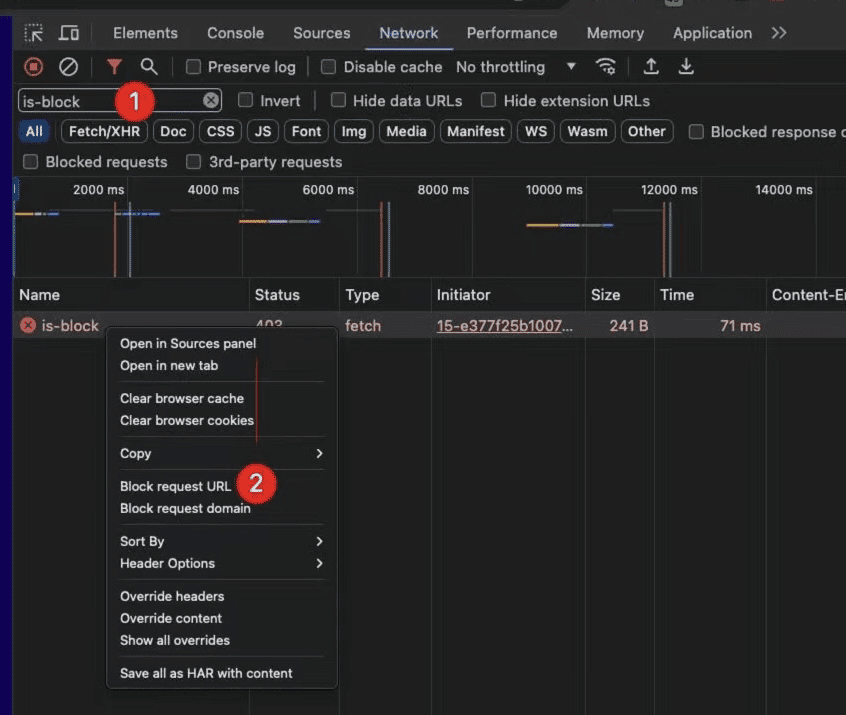Filter requests by Fetch/XHR
The width and height of the screenshot is (846, 715).
[105, 131]
